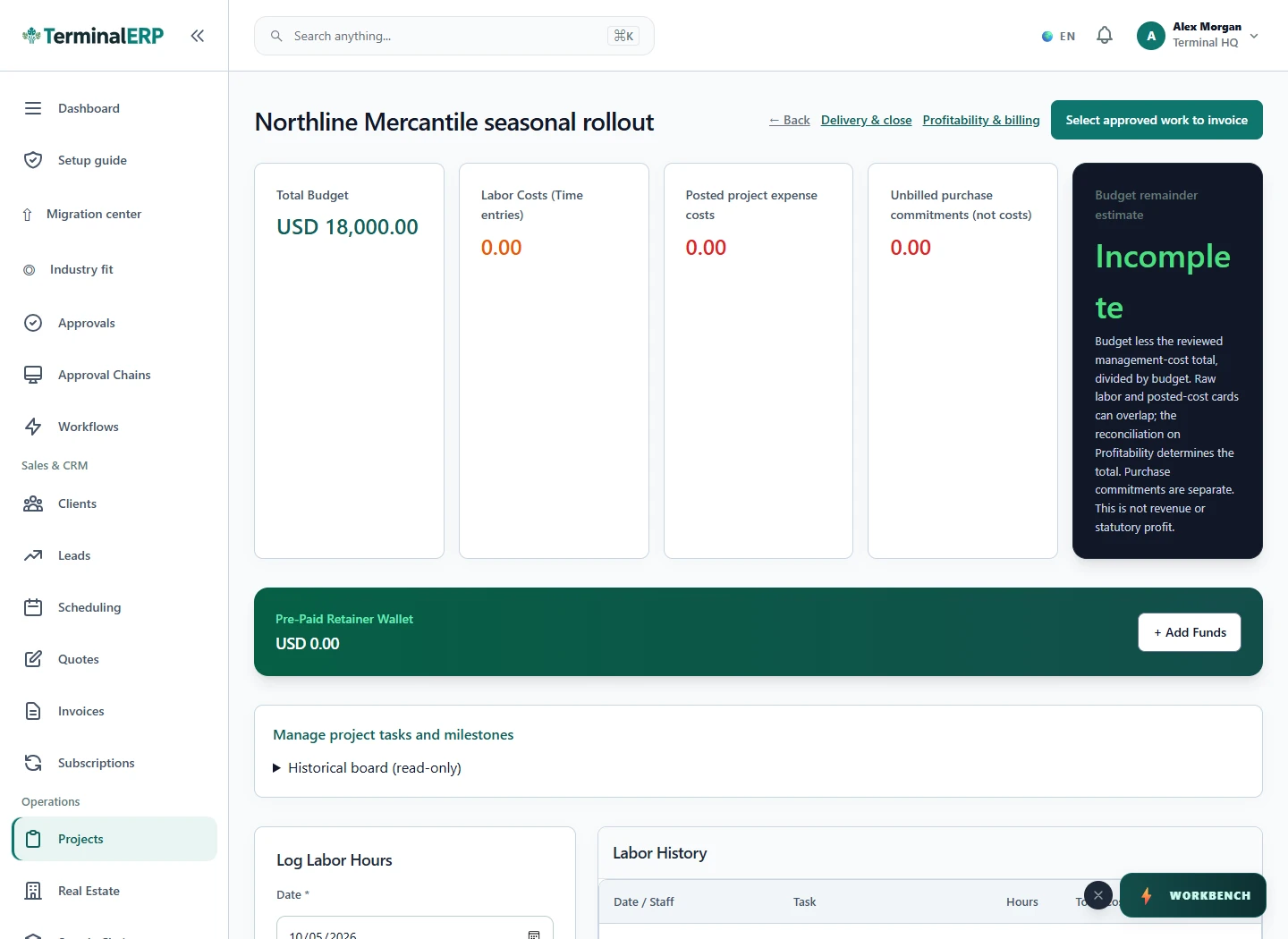1288x939 pixels.
Task: Click the Subscriptions refresh icon
Action: click(x=33, y=763)
